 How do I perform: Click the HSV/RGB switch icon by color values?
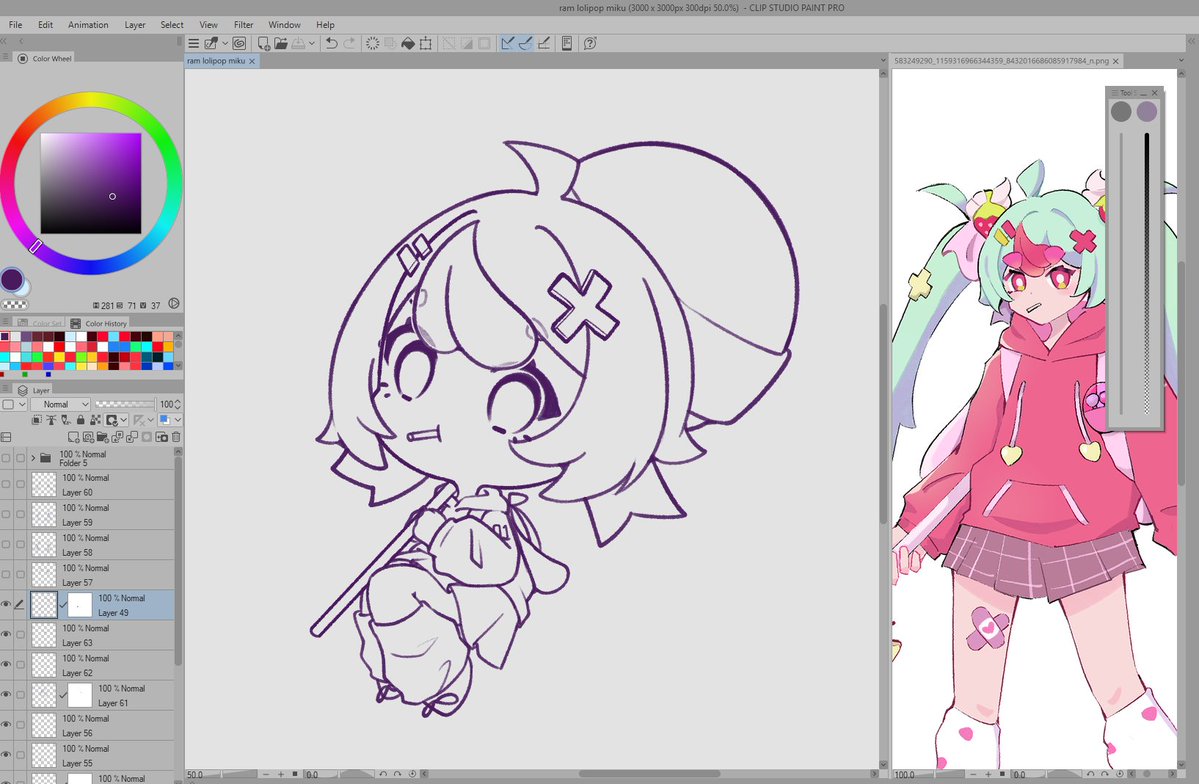click(174, 304)
